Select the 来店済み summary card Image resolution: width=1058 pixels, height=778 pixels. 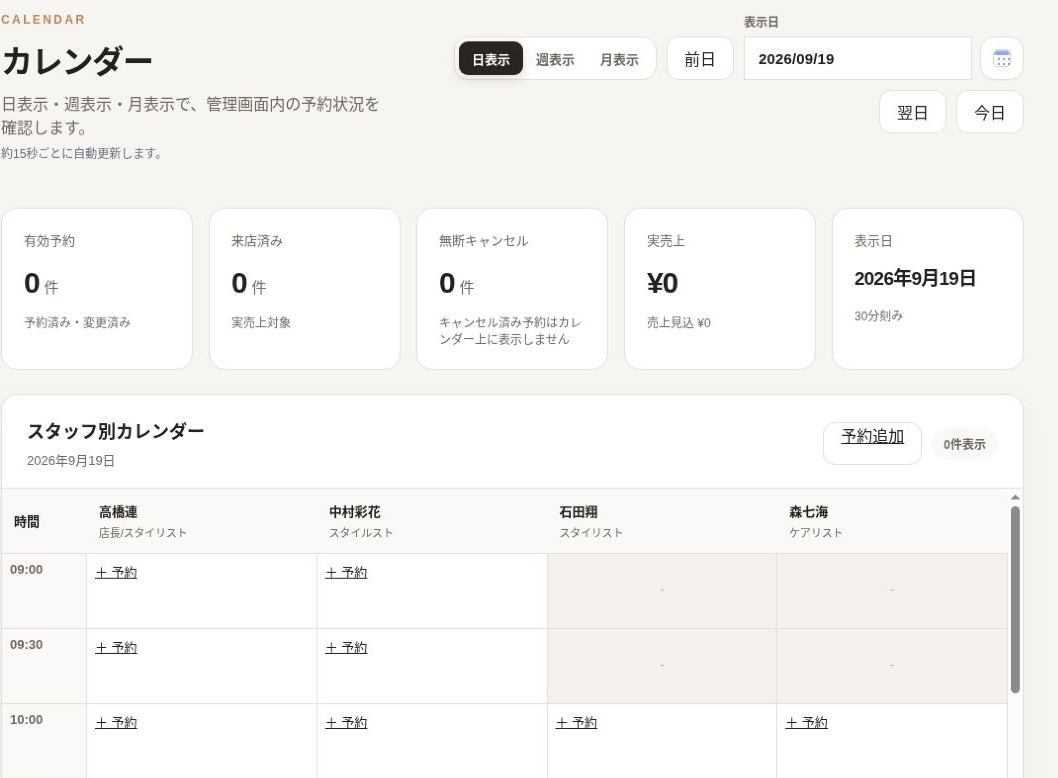[x=304, y=289]
